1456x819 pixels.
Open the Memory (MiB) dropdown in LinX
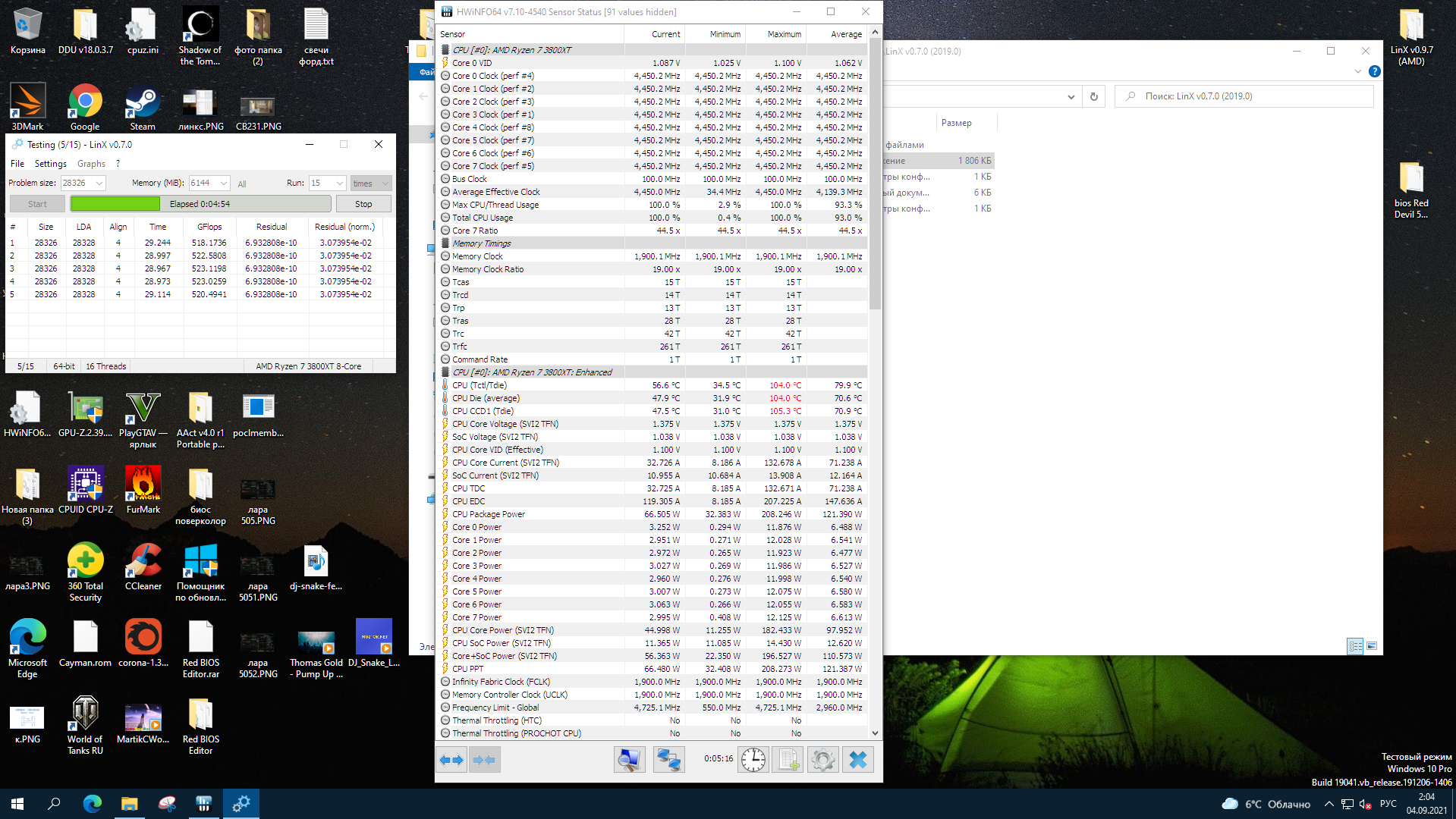click(224, 183)
